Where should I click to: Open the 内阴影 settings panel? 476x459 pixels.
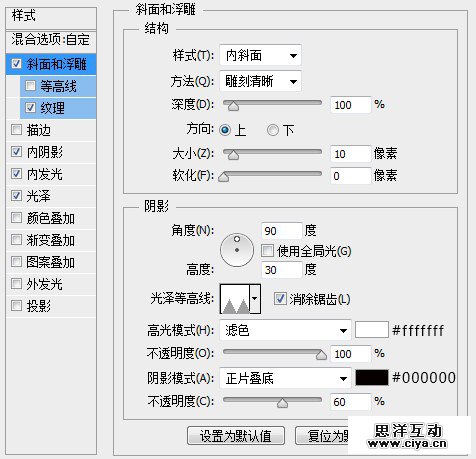click(x=45, y=152)
